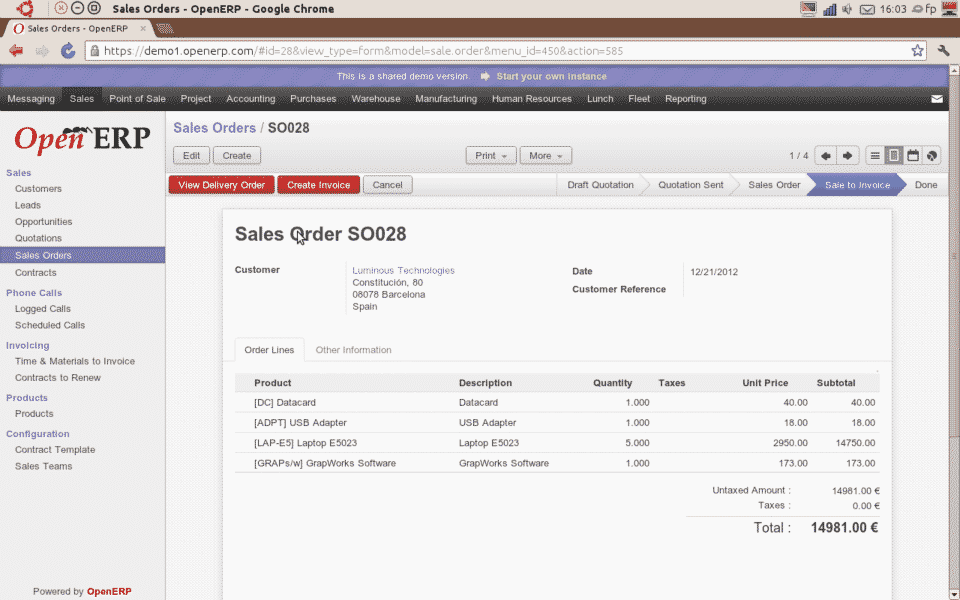Image resolution: width=960 pixels, height=600 pixels.
Task: Open Quotations in sidebar
Action: tap(38, 238)
